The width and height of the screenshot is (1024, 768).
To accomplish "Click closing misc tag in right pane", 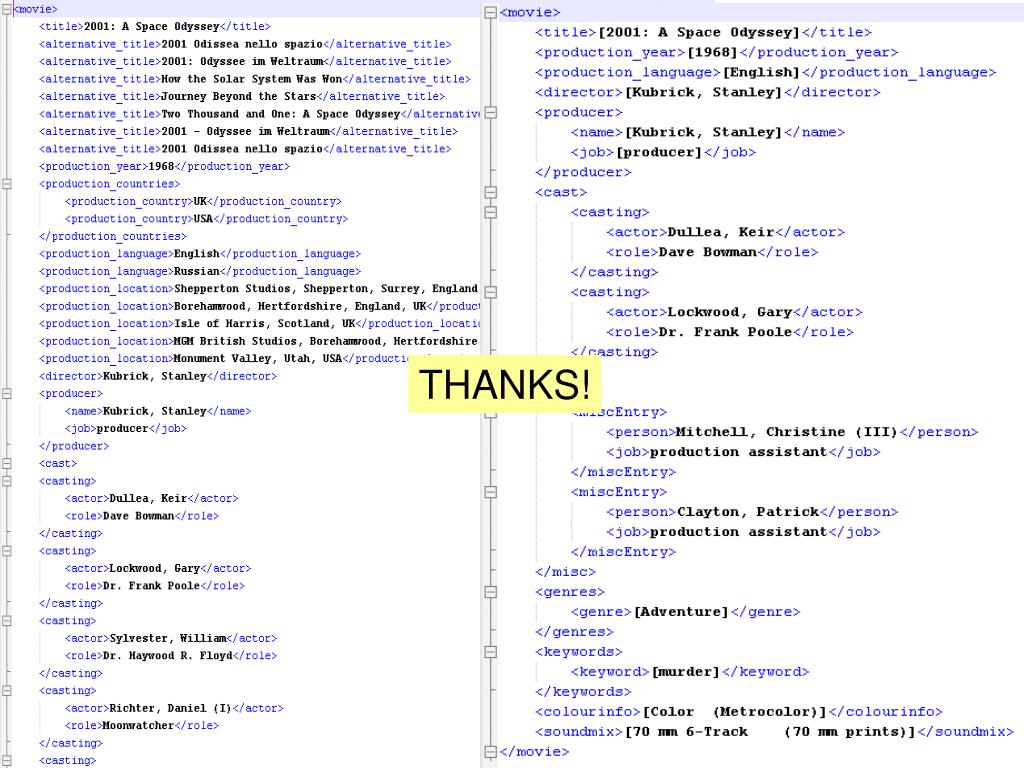I will [x=566, y=572].
